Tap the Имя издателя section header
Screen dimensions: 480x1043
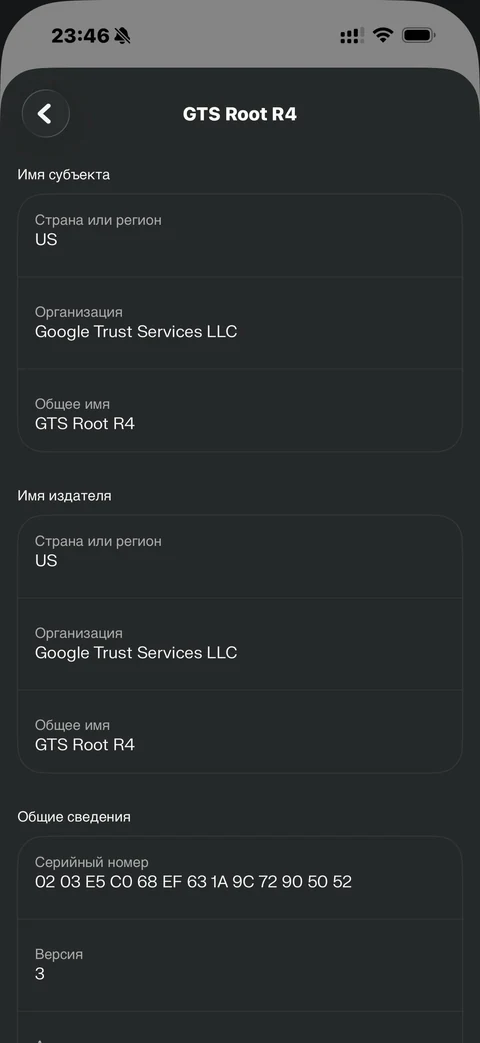click(x=64, y=496)
